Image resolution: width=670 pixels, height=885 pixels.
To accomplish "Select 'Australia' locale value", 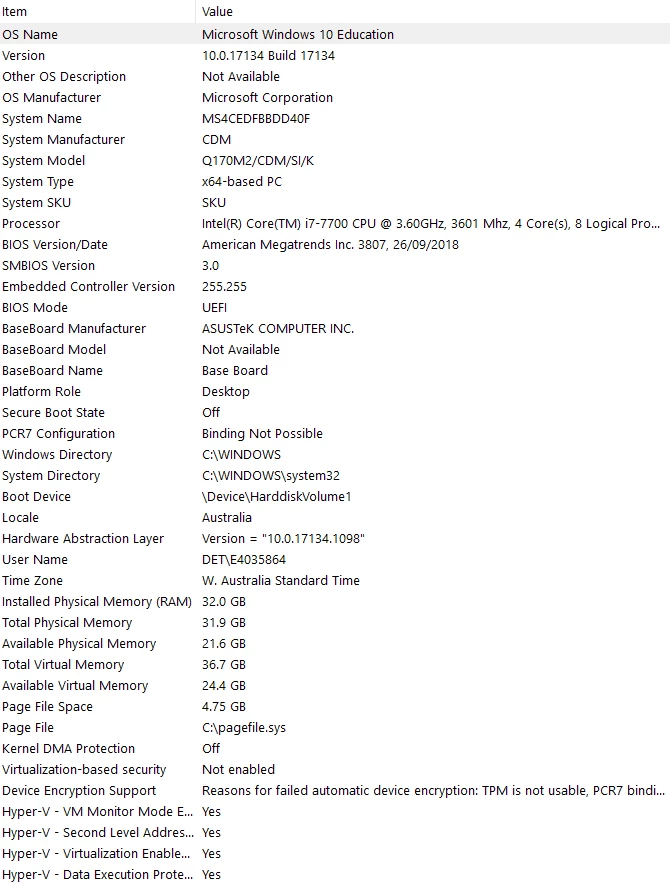I will click(227, 517).
